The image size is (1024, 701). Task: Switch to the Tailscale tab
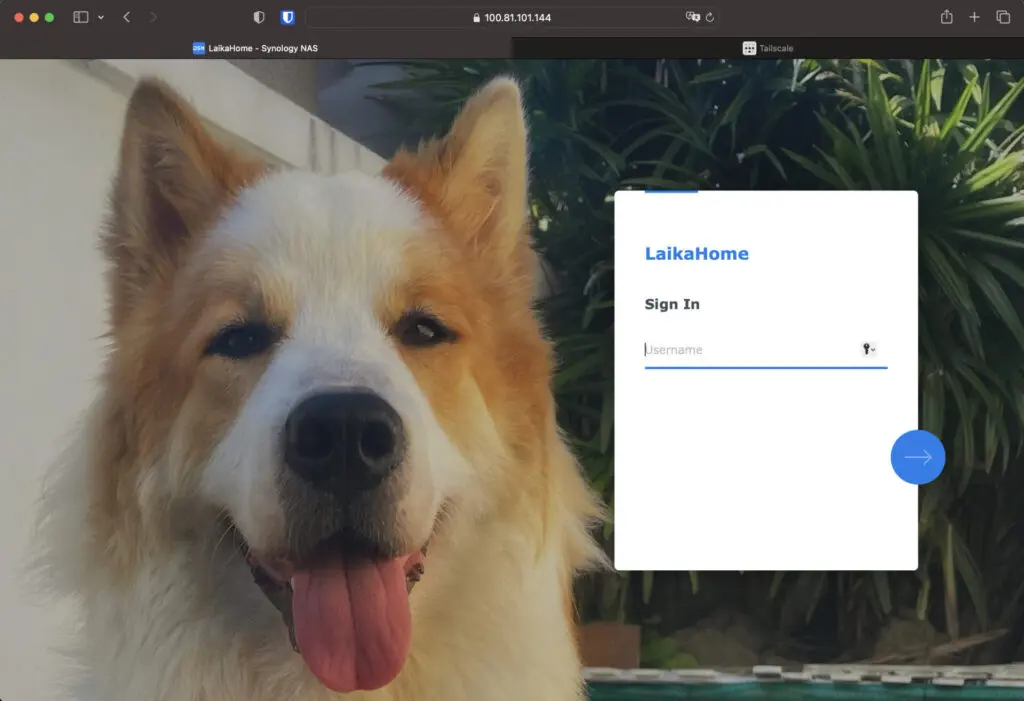768,48
